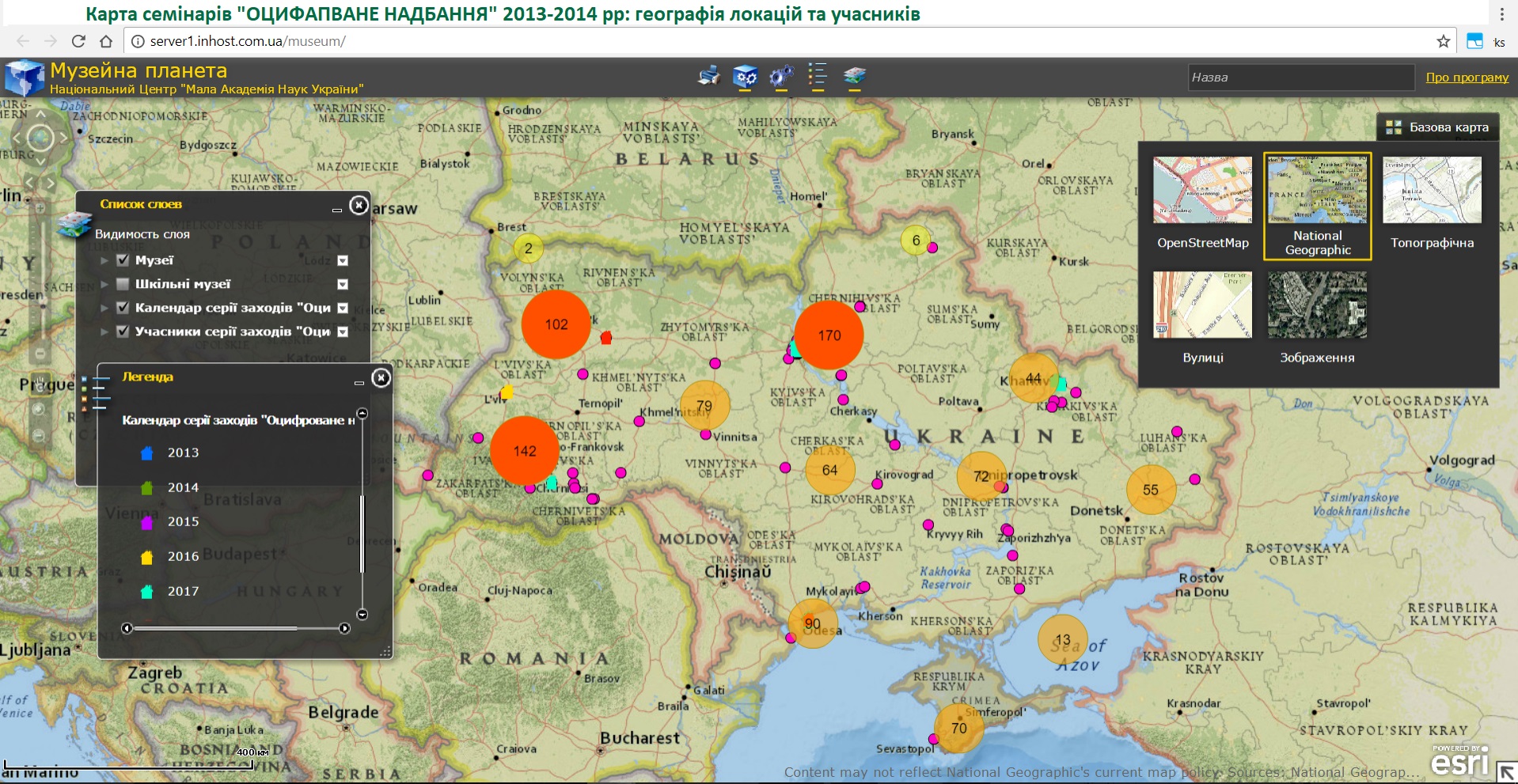Toggle the Учасники серії заходів layer checkbox
Image resolution: width=1518 pixels, height=784 pixels.
pos(123,331)
